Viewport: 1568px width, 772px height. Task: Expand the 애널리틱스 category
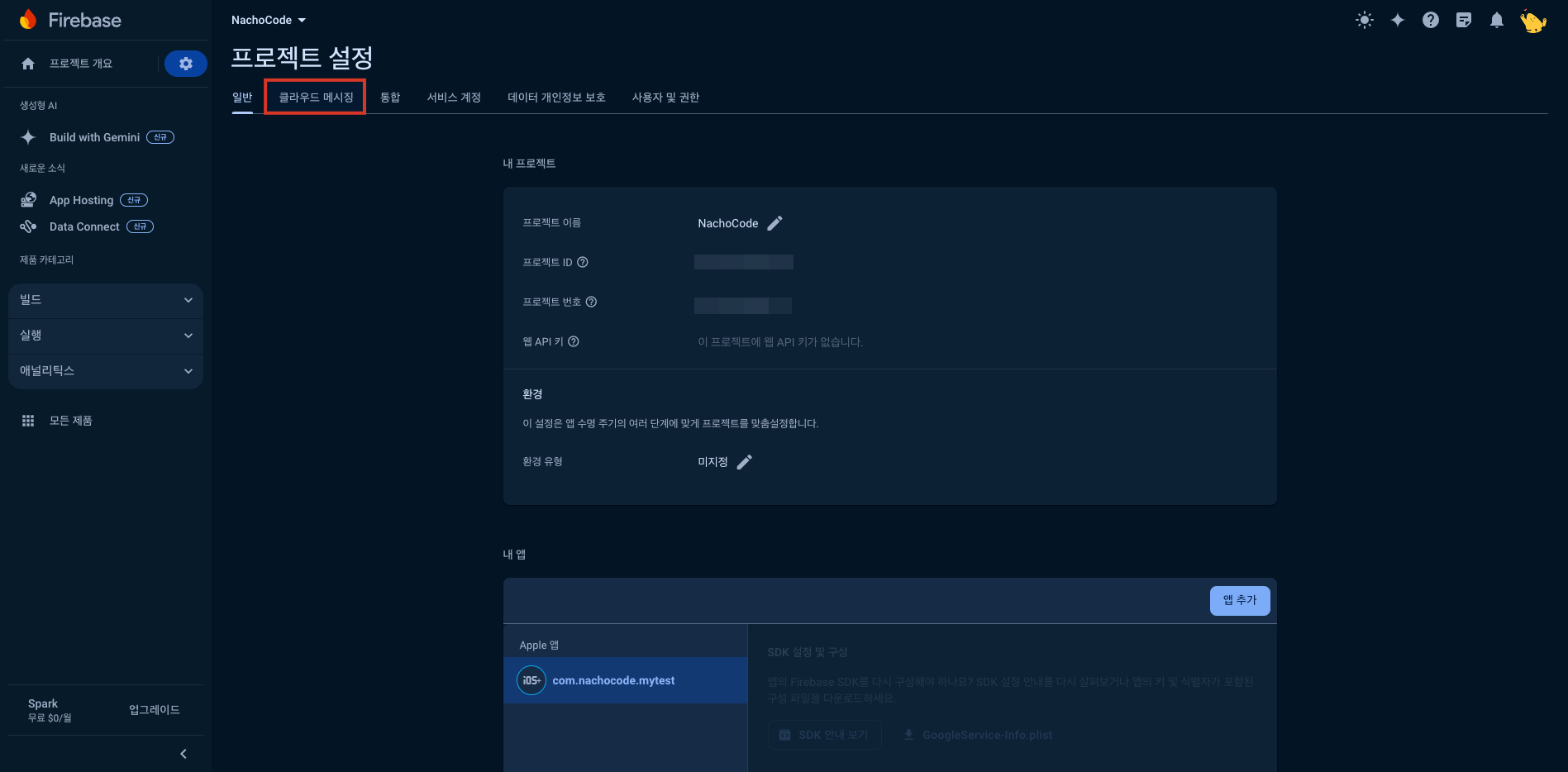coord(106,371)
